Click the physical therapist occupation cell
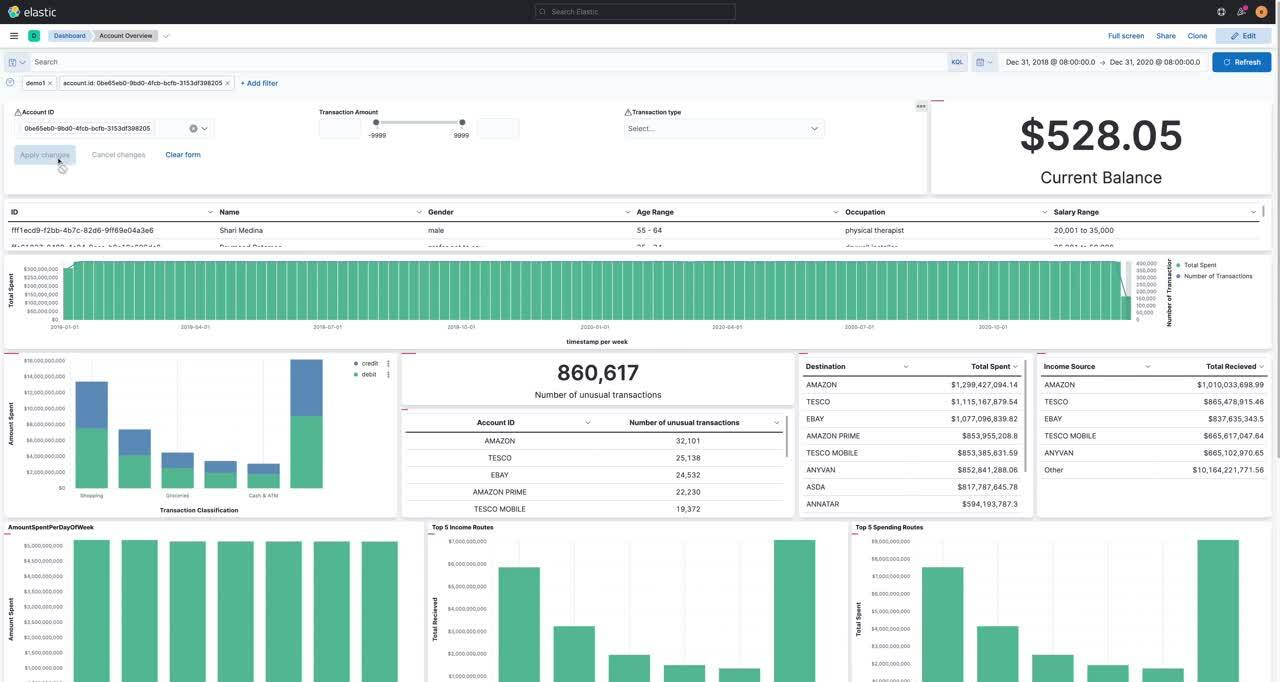Viewport: 1280px width, 682px height. (874, 230)
